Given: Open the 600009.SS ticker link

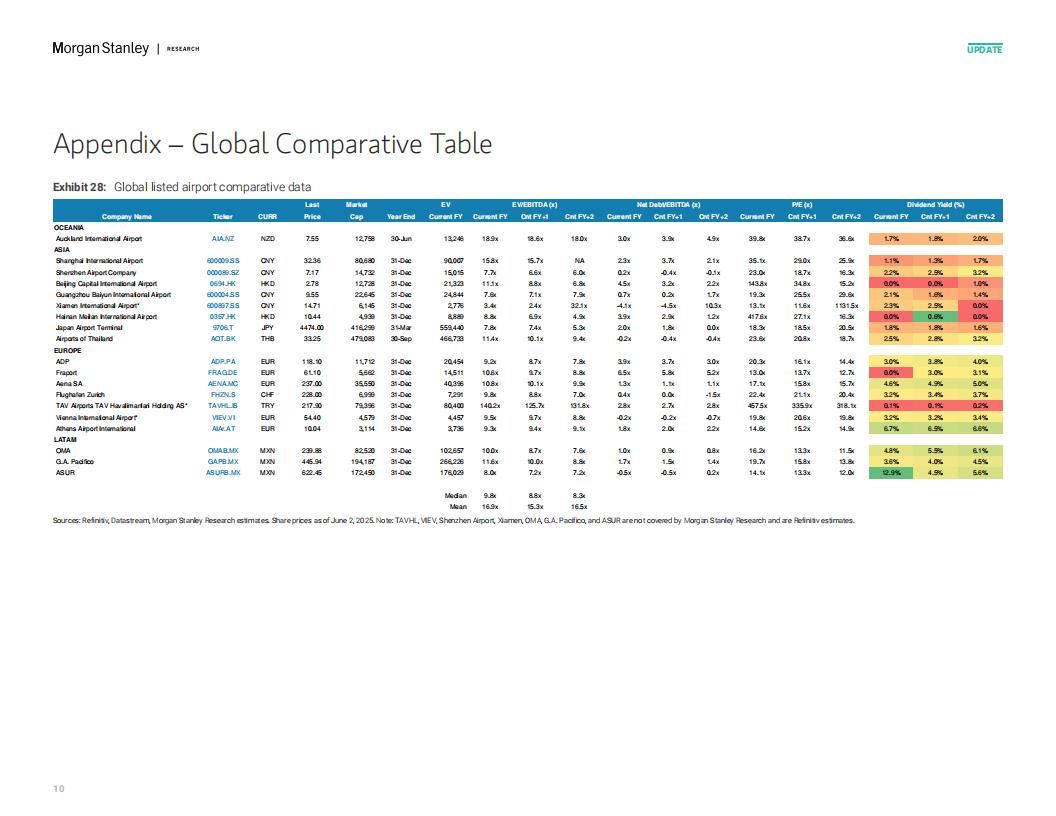Looking at the screenshot, I should [223, 261].
